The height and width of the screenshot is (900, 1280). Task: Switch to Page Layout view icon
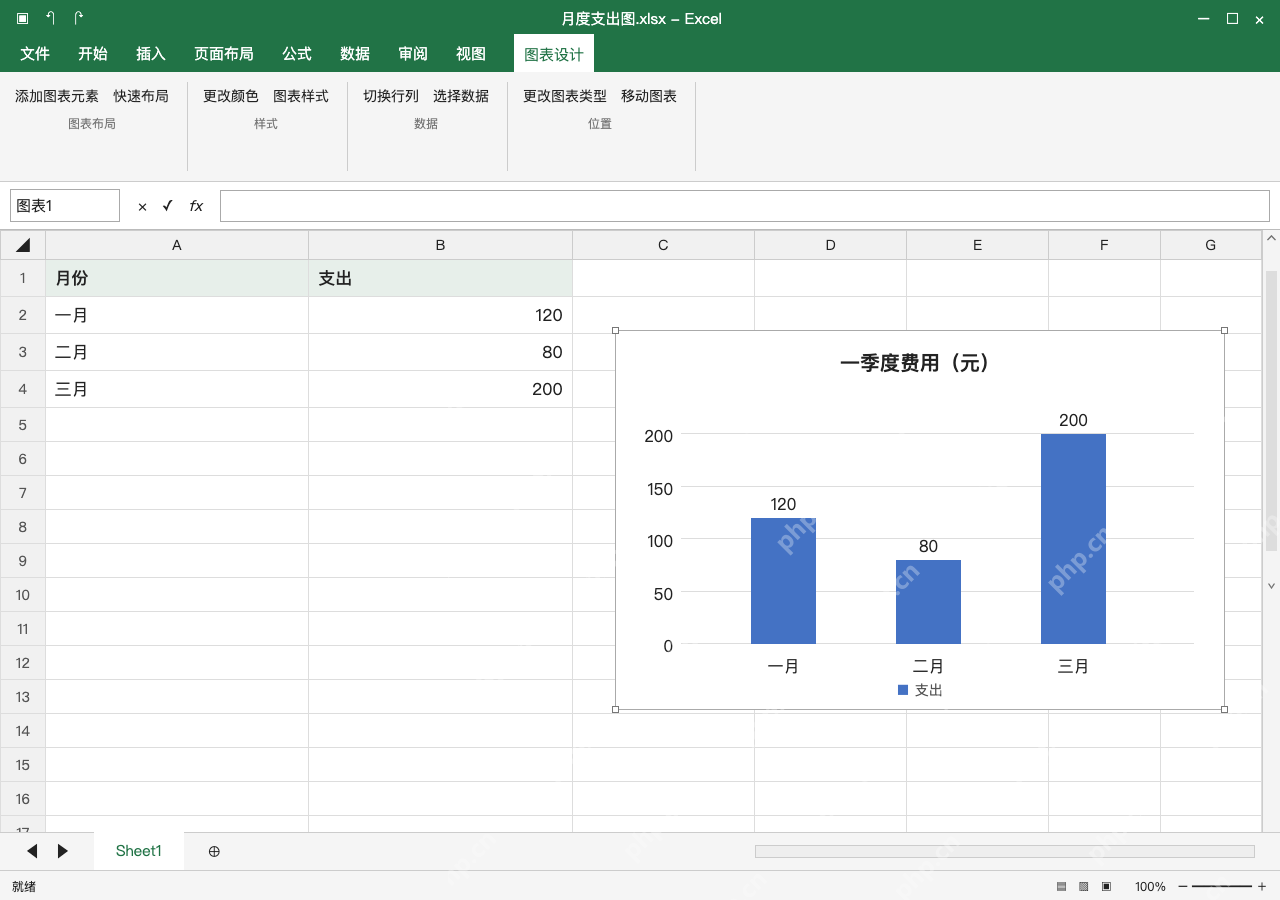pyautogui.click(x=1084, y=887)
